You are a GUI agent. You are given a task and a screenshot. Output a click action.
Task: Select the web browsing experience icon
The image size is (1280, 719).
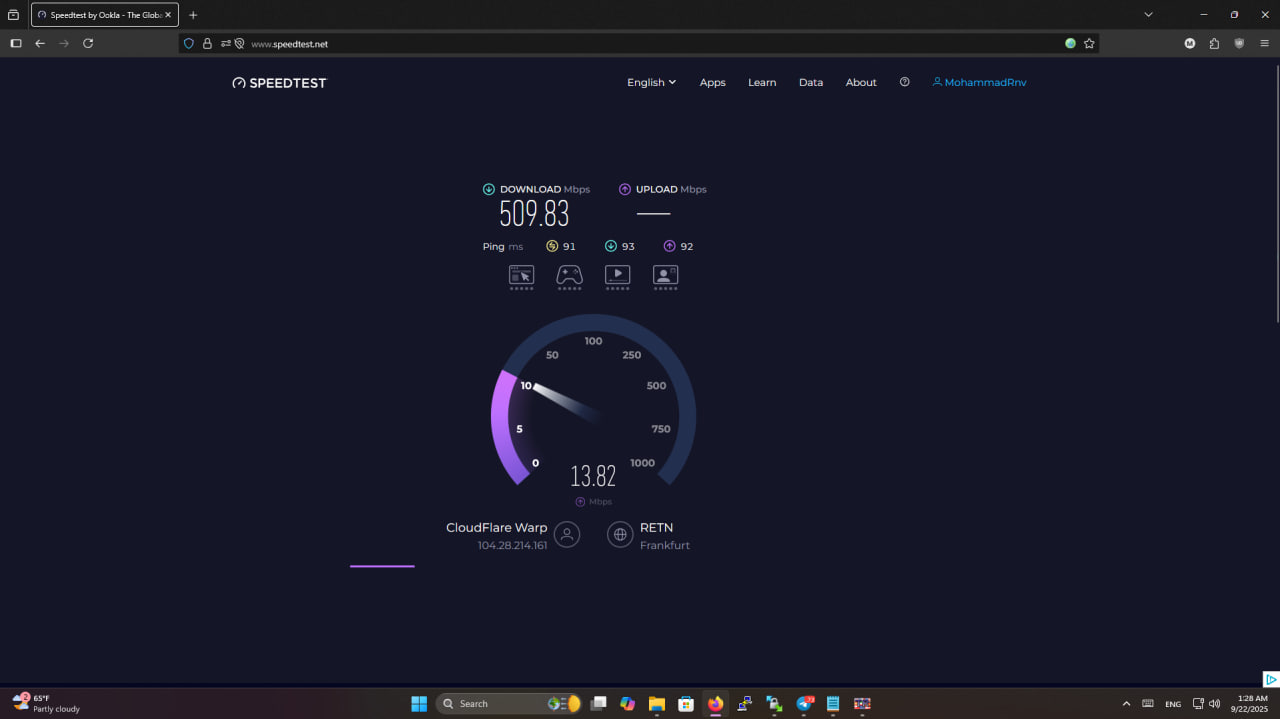(x=521, y=275)
